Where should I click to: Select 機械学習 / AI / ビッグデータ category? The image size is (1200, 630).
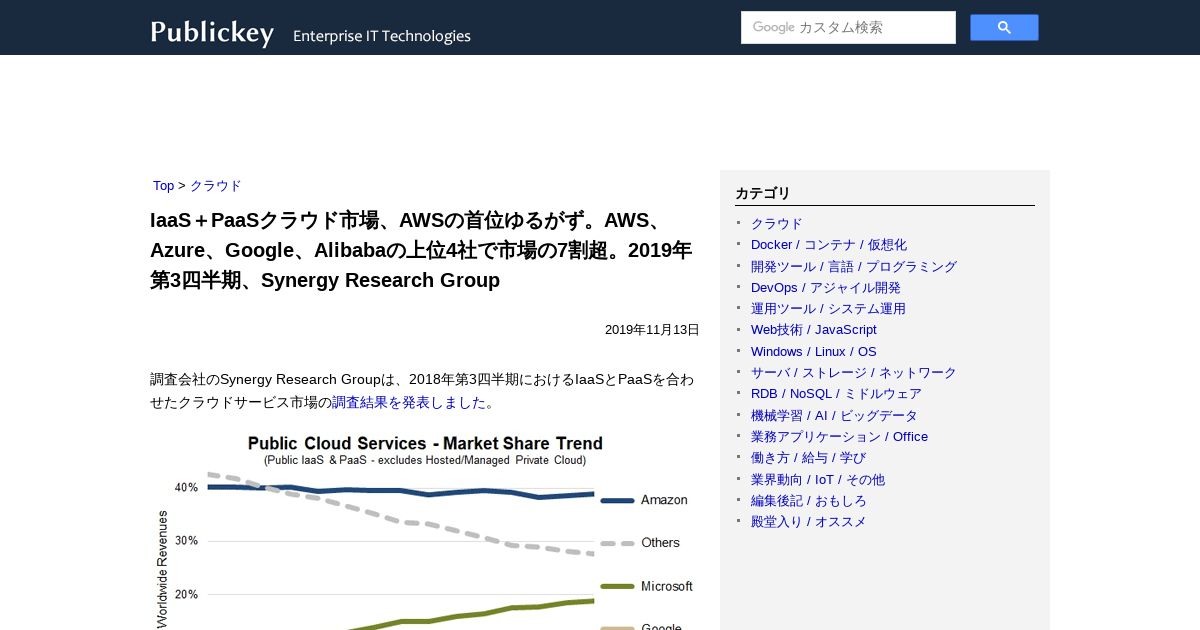click(834, 415)
